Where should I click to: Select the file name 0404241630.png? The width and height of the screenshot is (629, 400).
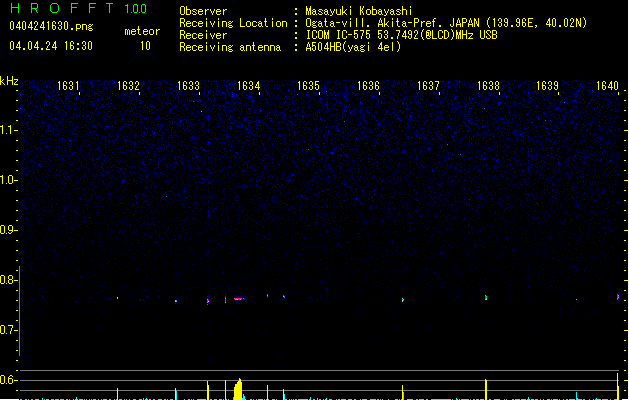coord(51,26)
